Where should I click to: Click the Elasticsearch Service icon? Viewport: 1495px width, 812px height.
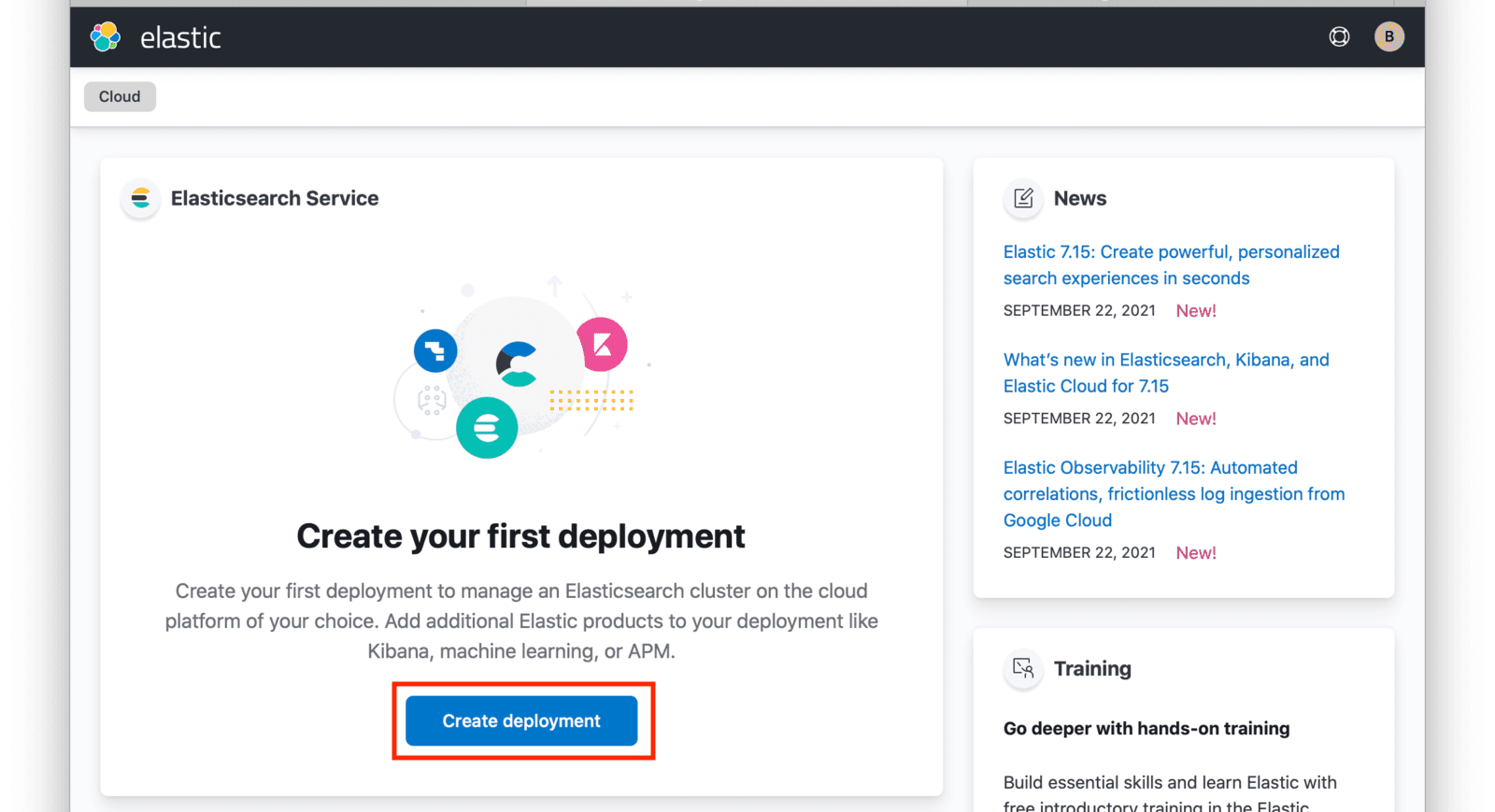point(140,198)
